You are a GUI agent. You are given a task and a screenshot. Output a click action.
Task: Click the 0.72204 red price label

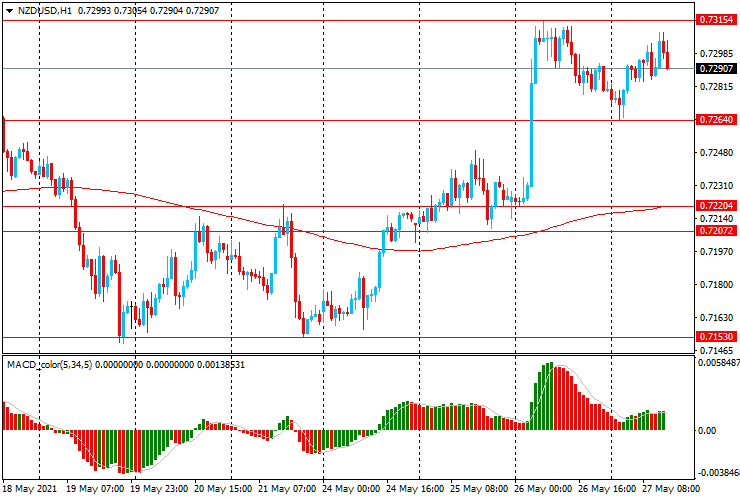(x=717, y=205)
